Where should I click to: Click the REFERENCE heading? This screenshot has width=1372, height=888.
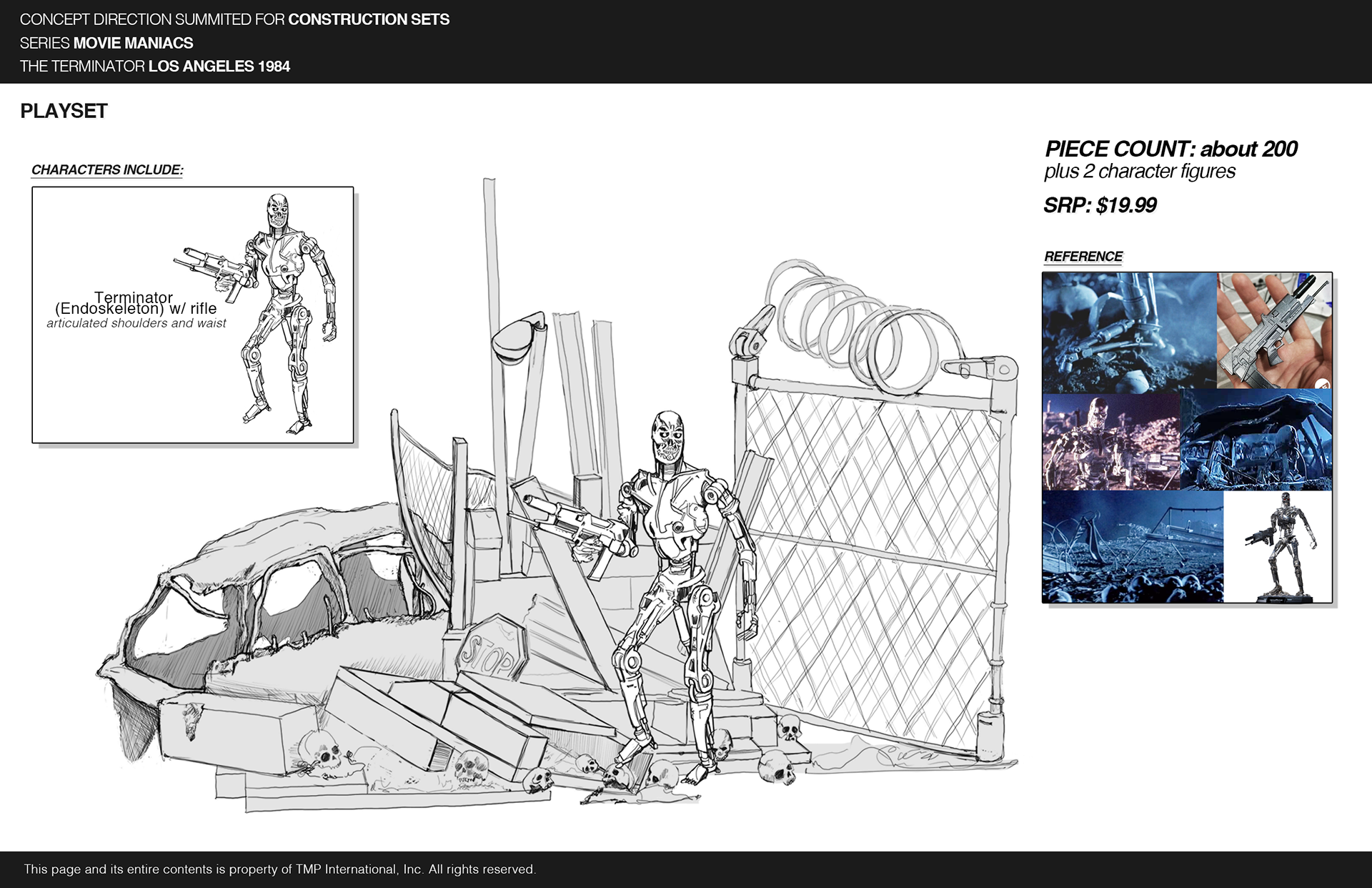point(1083,257)
